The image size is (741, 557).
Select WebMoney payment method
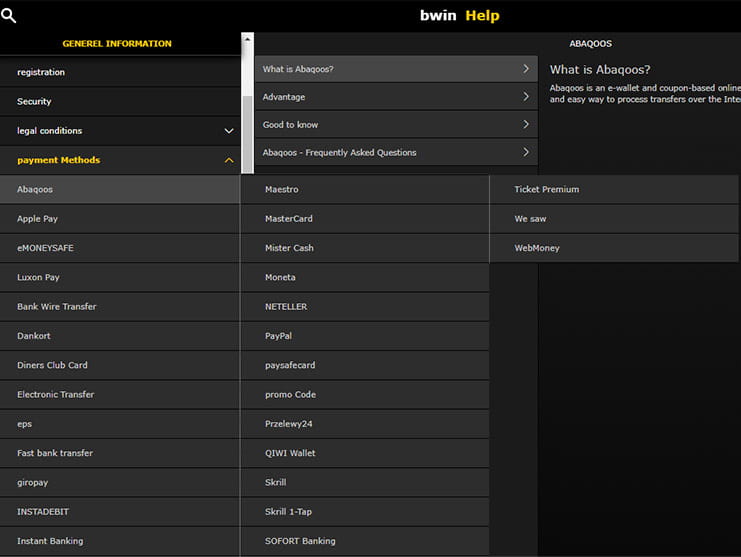[x=614, y=248]
